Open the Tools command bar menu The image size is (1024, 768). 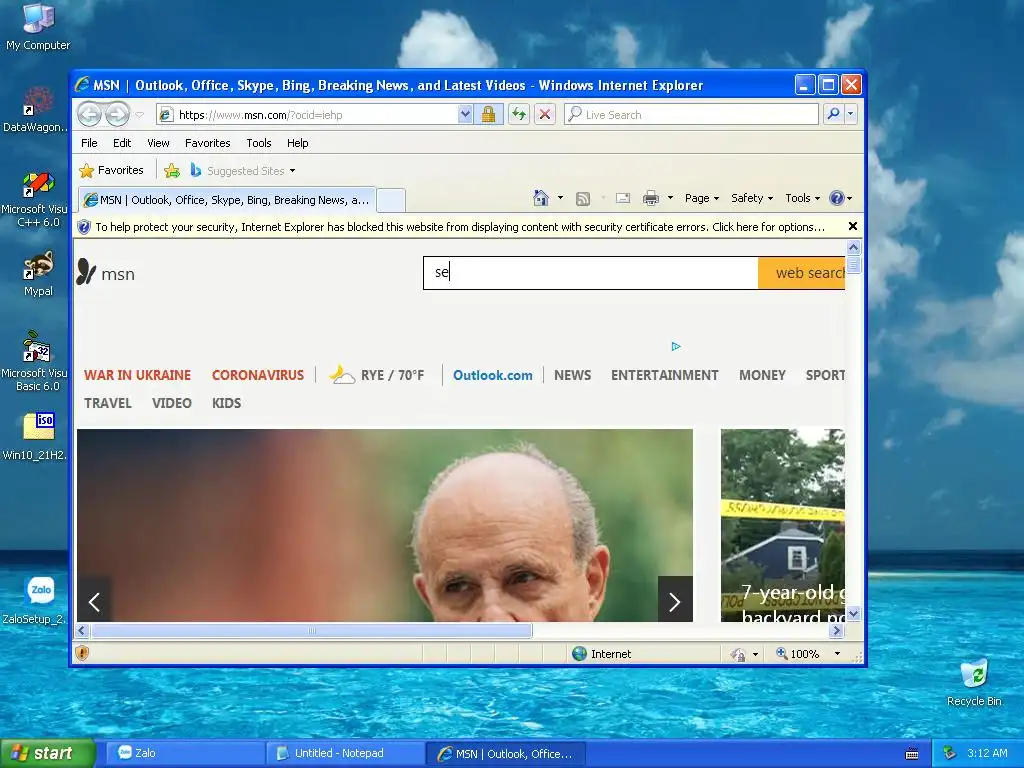pos(802,198)
